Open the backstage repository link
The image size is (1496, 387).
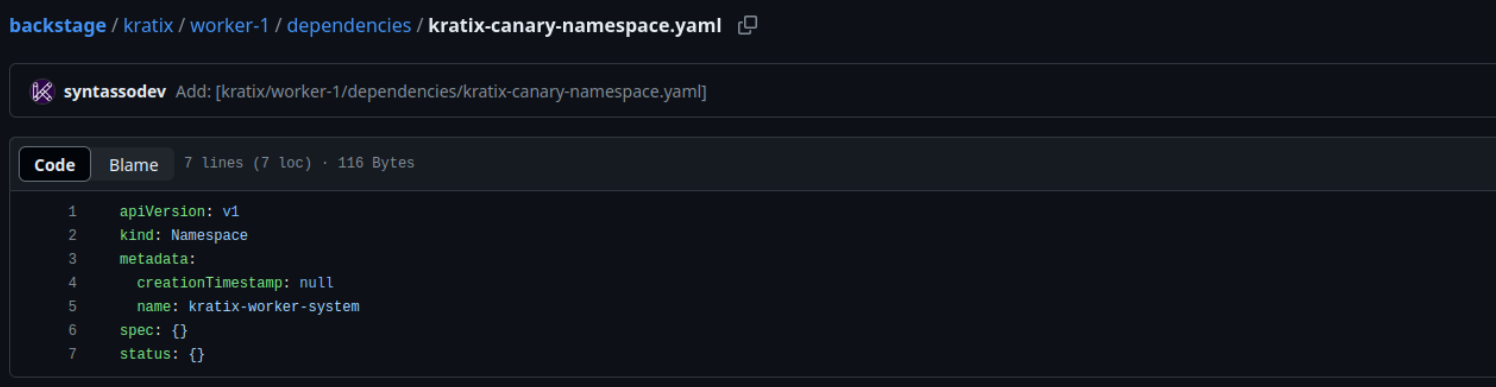point(58,26)
